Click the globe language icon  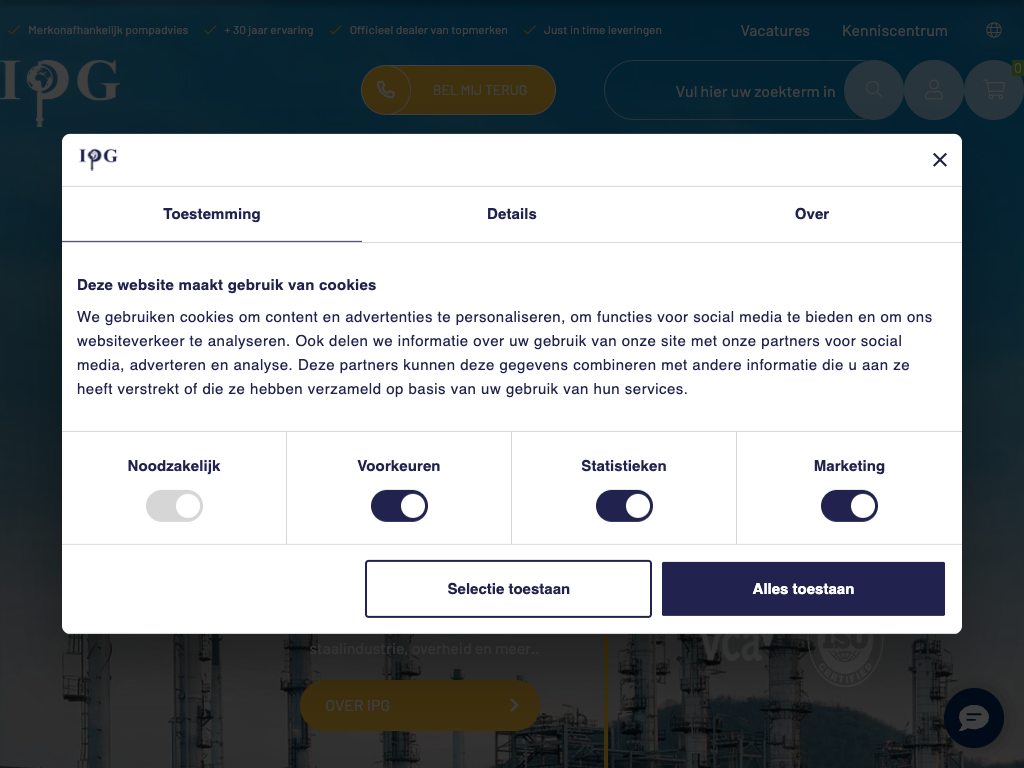point(994,30)
